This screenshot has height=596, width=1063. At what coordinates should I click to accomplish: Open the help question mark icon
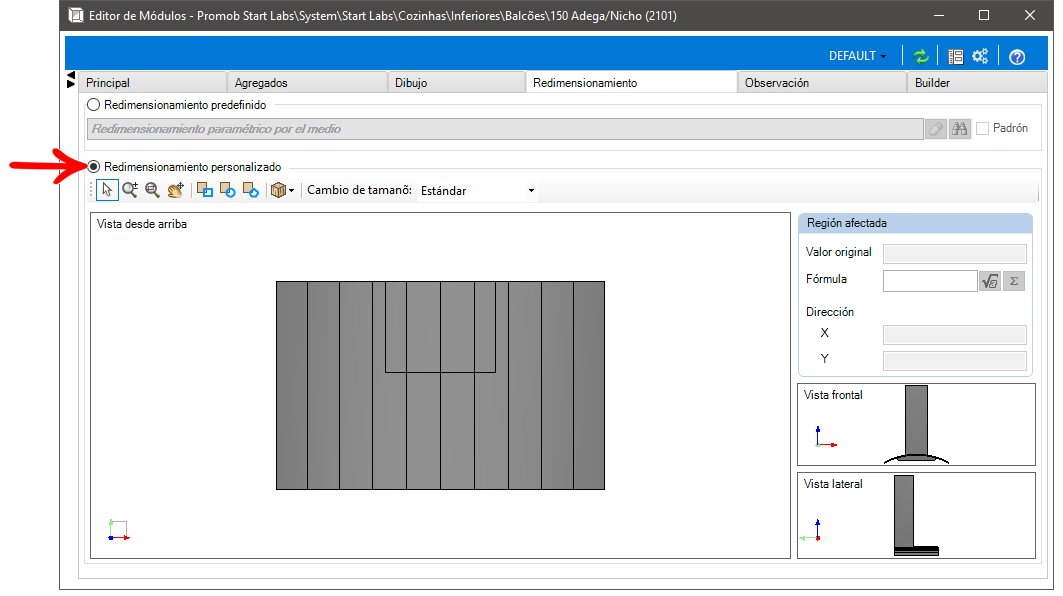pos(1017,57)
